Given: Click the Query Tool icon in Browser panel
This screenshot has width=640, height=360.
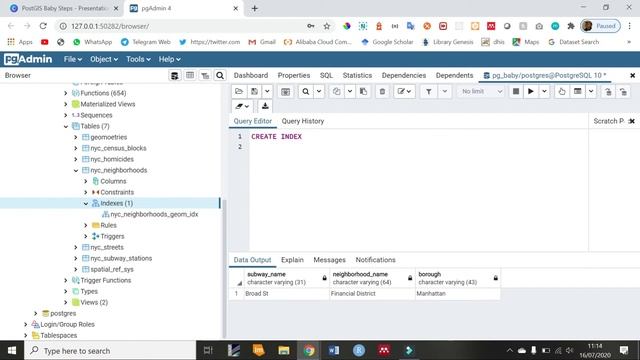Looking at the screenshot, I should [174, 76].
